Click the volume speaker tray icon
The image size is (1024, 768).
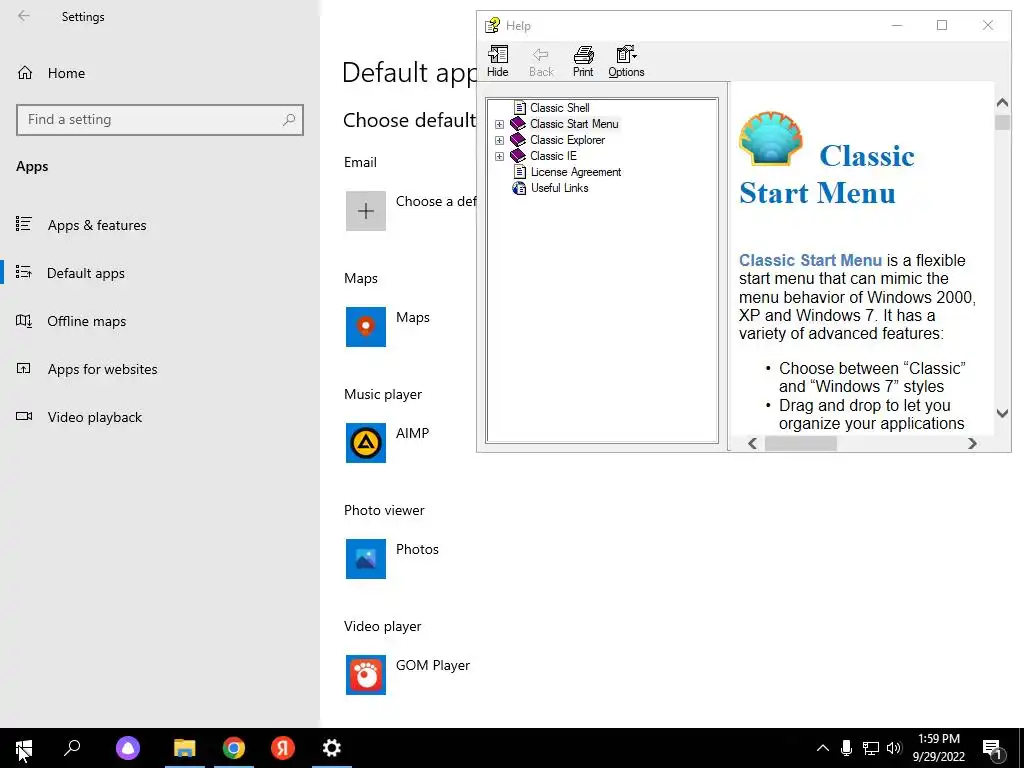point(894,748)
